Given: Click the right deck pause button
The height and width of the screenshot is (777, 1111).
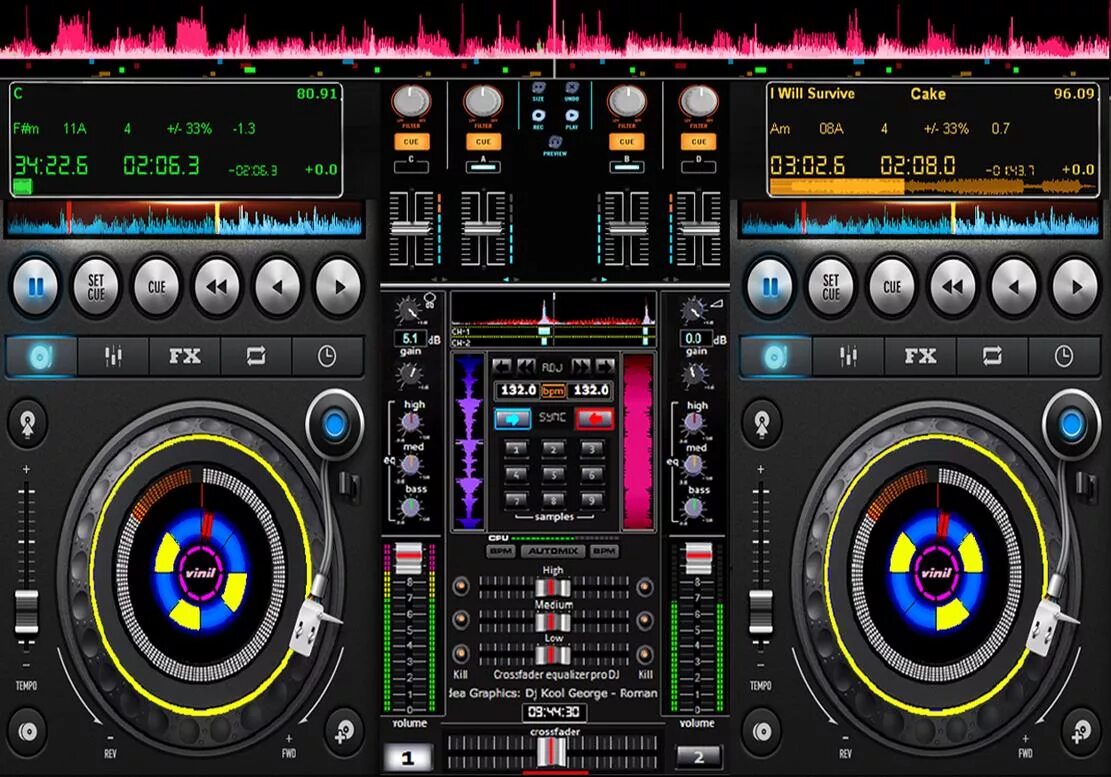Looking at the screenshot, I should [769, 287].
